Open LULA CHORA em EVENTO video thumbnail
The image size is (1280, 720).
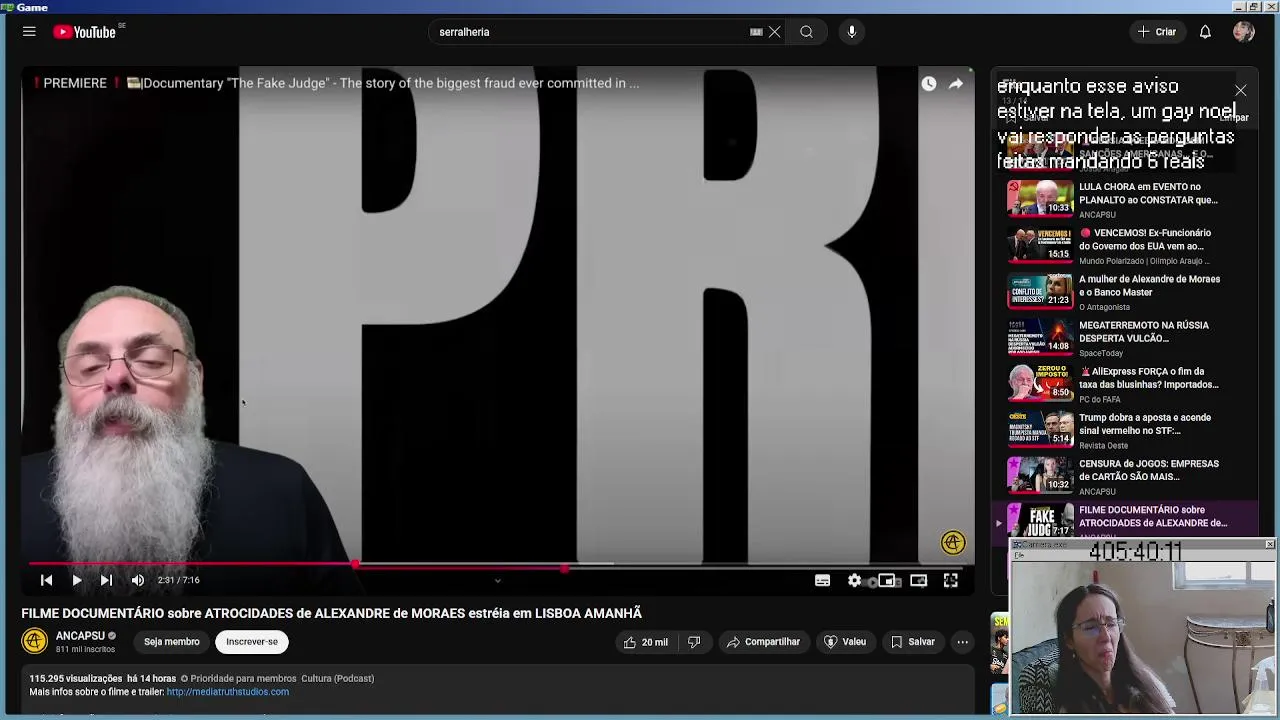pos(1040,197)
